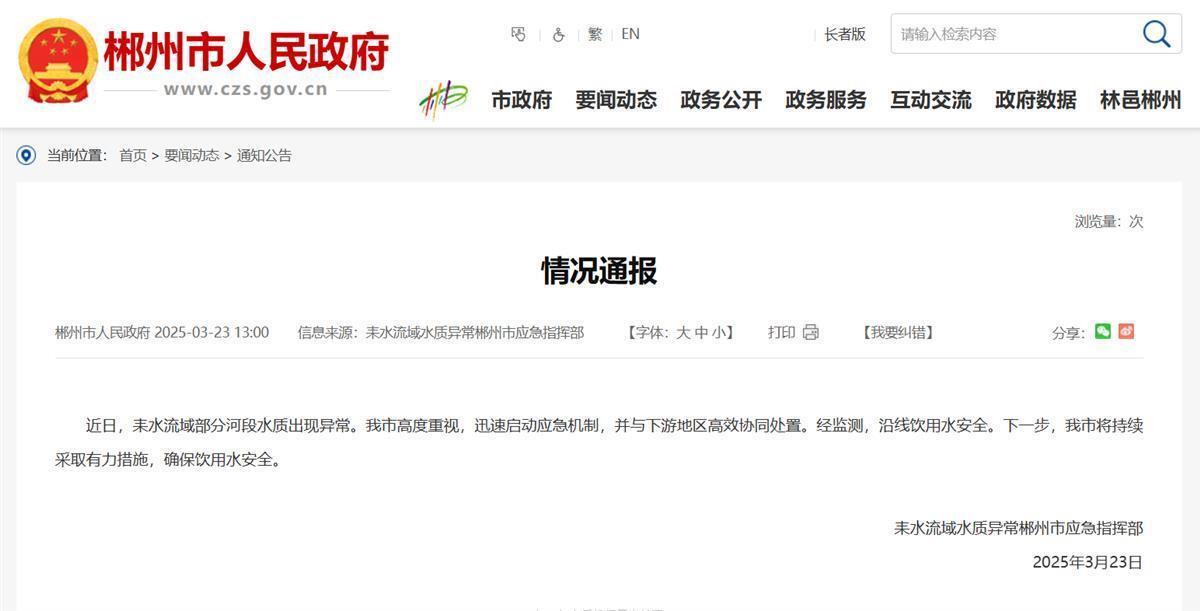Set the article font size to 大
Screen dimensions: 1200x611
click(x=683, y=332)
